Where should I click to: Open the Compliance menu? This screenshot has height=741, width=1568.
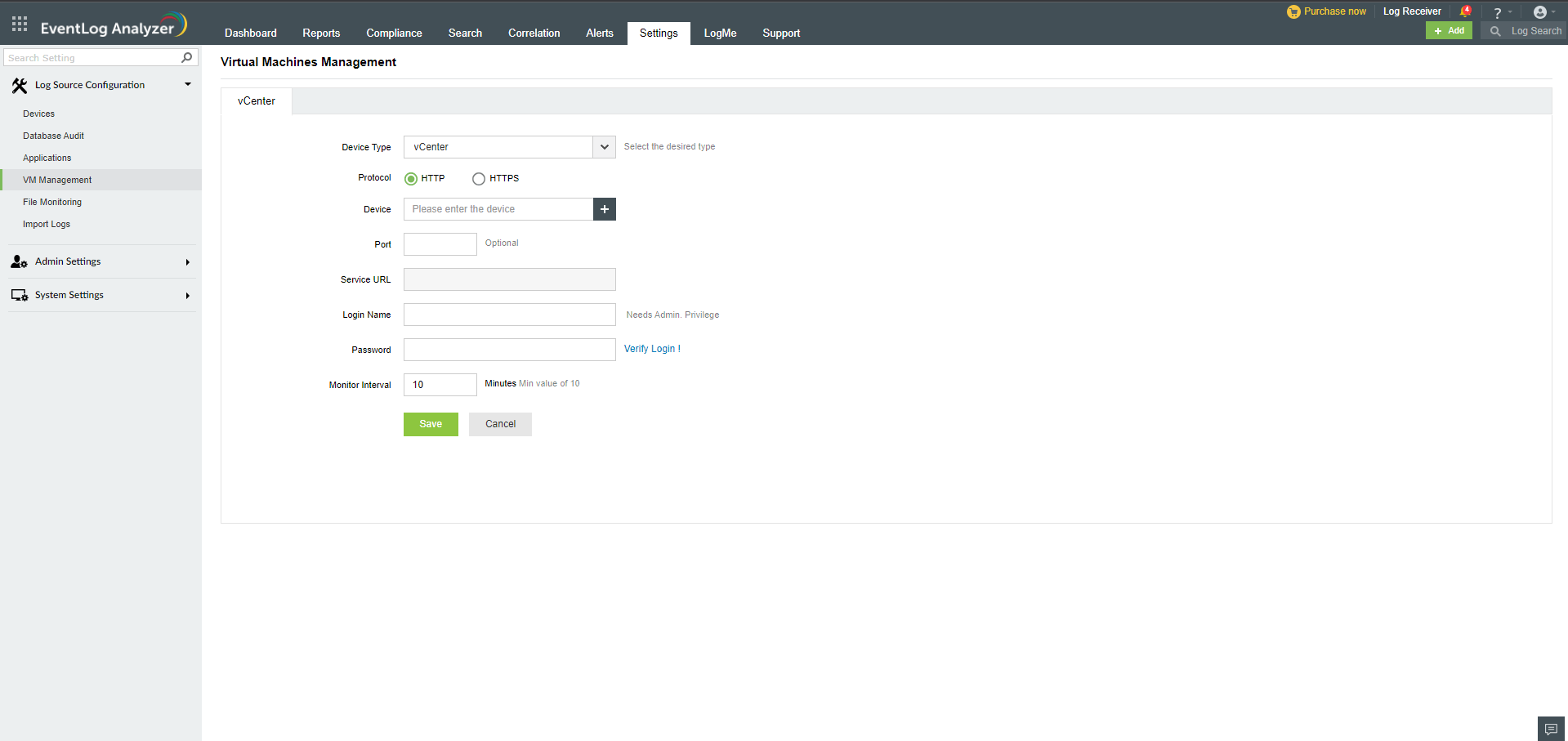(x=394, y=33)
